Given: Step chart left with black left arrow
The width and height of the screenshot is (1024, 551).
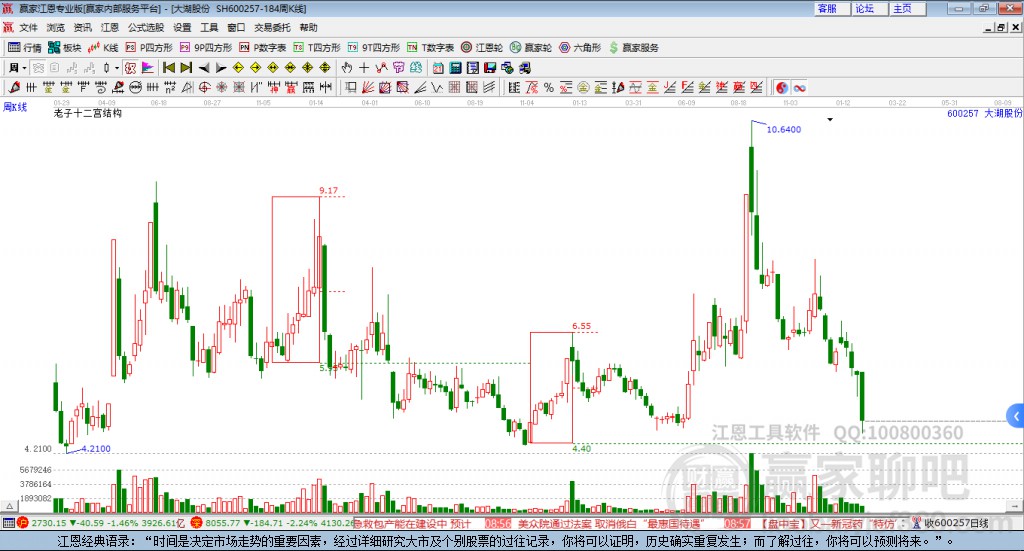Looking at the screenshot, I should (204, 68).
